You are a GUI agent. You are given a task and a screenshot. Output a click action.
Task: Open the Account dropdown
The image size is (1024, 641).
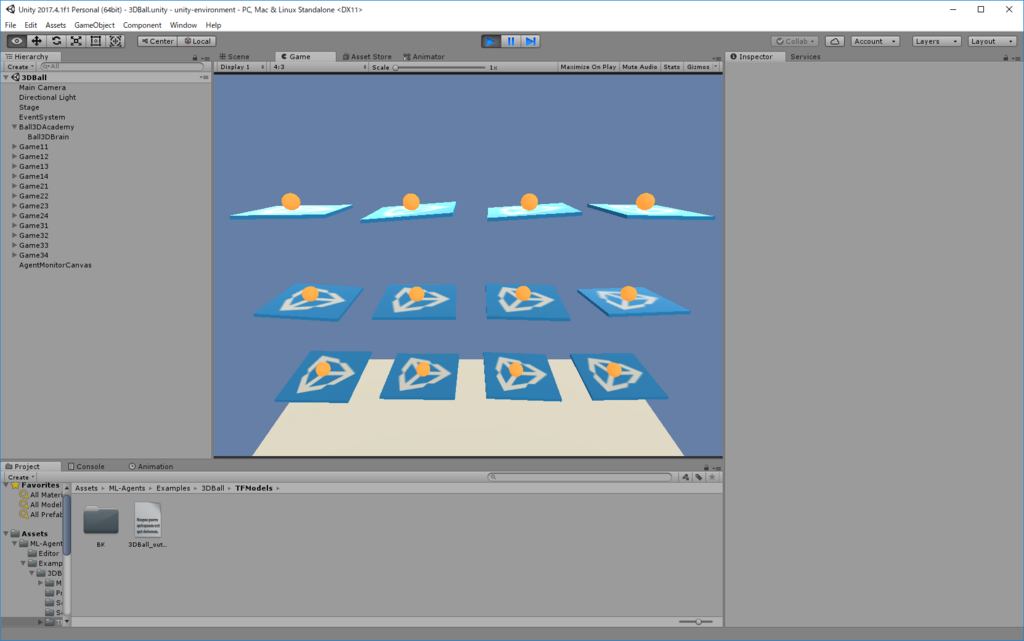pos(875,41)
